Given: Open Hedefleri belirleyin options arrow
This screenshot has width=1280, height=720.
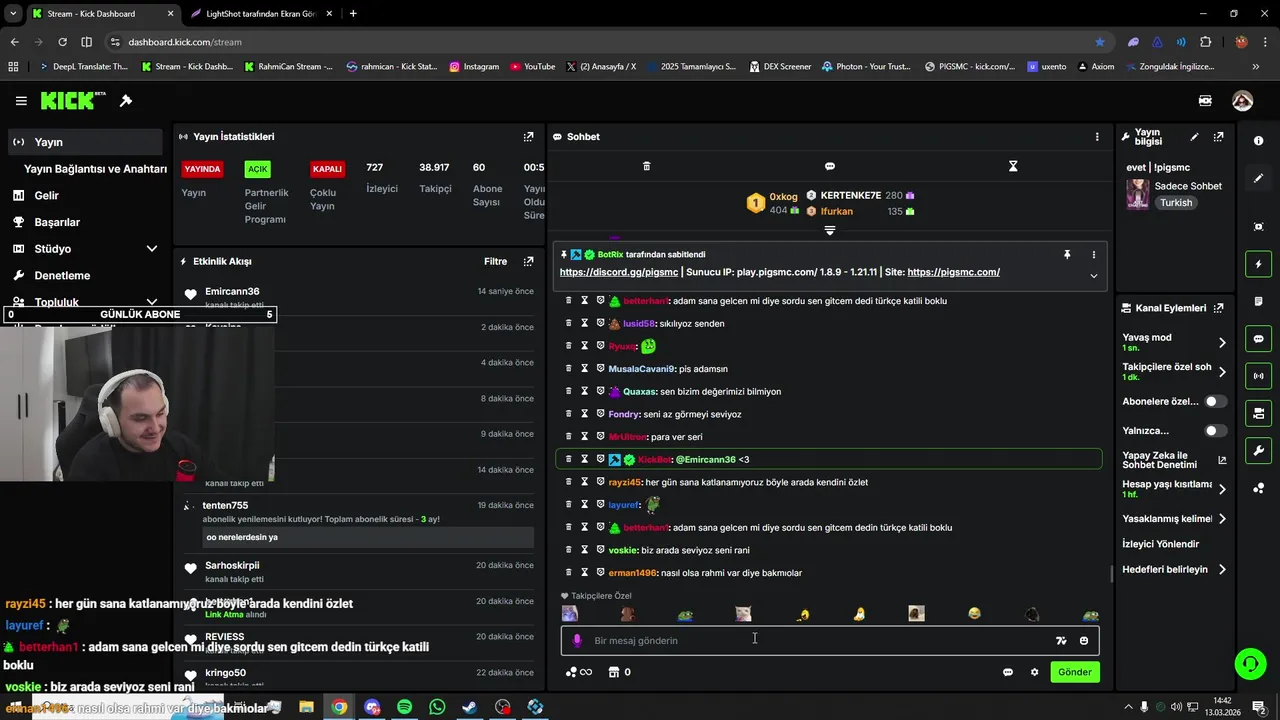Looking at the screenshot, I should click(1222, 570).
